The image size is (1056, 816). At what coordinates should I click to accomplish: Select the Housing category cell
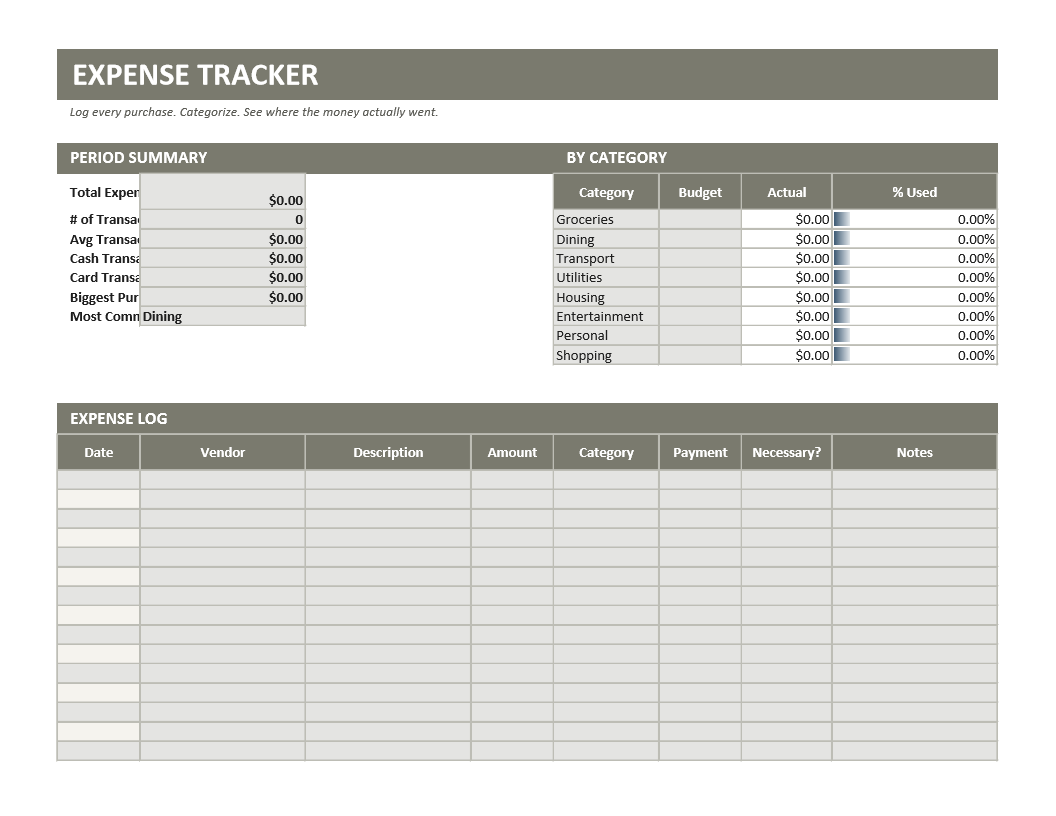point(606,298)
